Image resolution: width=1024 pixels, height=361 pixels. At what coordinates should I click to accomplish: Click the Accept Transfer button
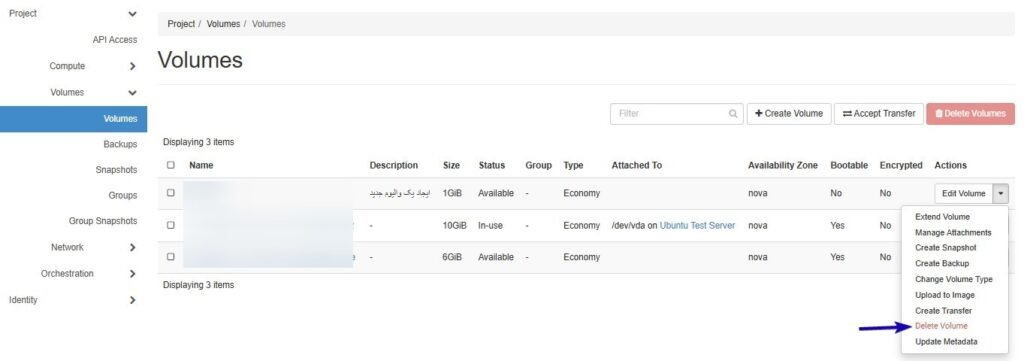point(879,114)
